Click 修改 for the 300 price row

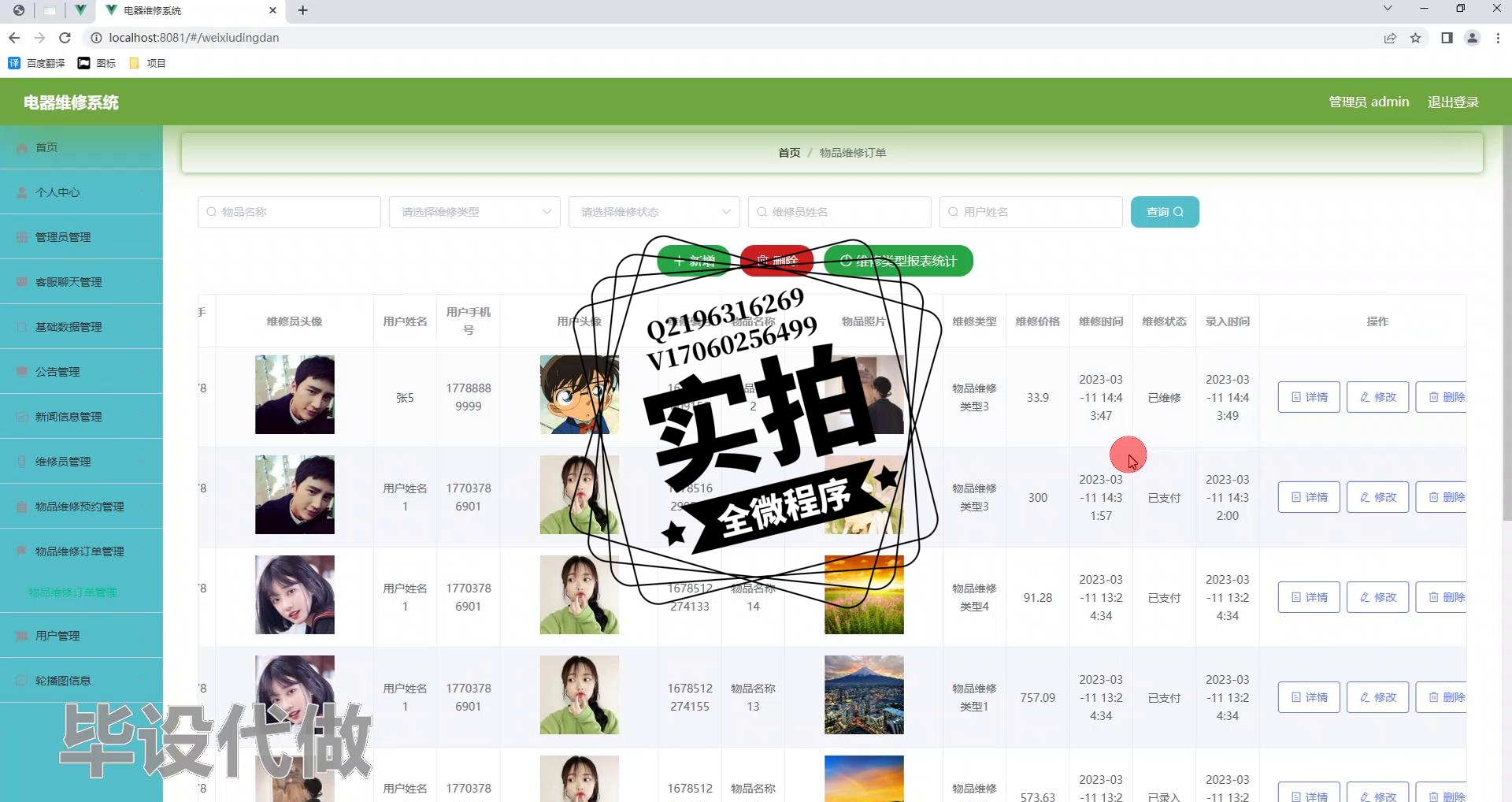click(1377, 497)
